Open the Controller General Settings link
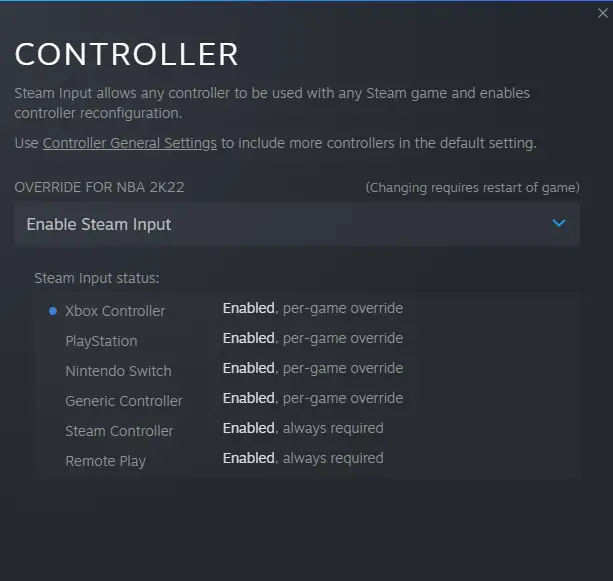The width and height of the screenshot is (613, 581). coord(129,143)
